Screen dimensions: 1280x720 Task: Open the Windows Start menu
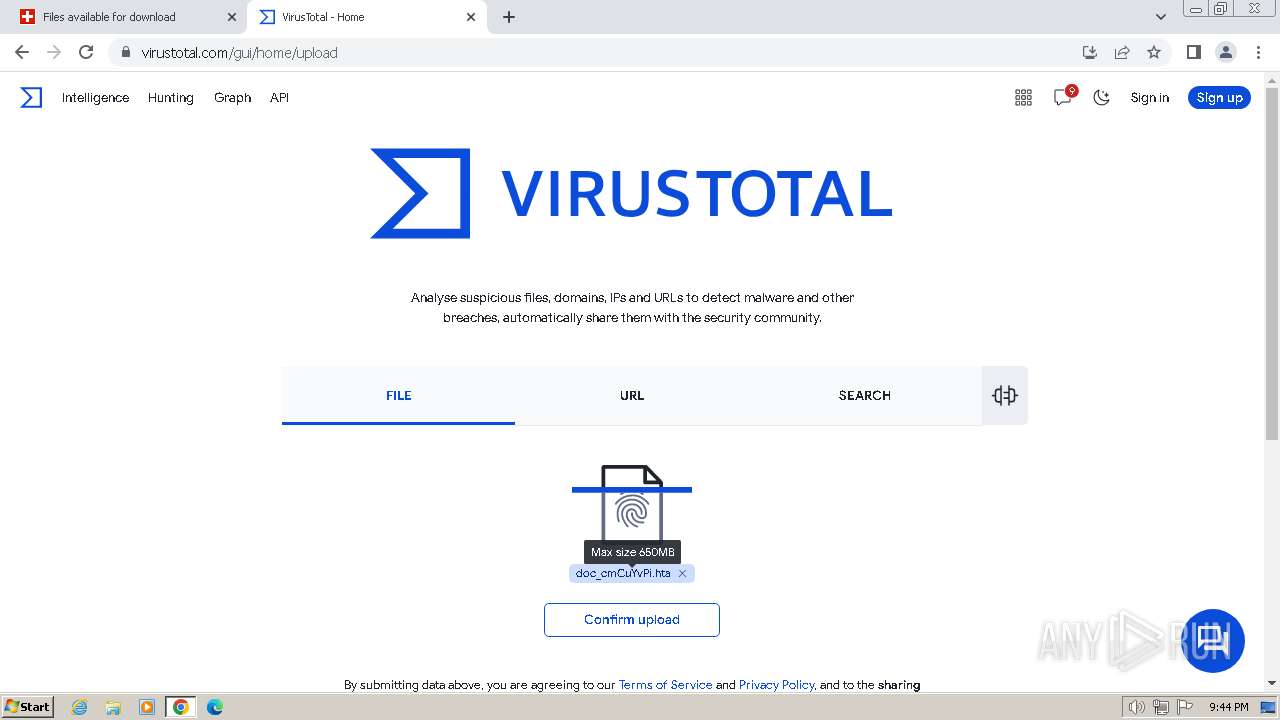click(x=27, y=706)
